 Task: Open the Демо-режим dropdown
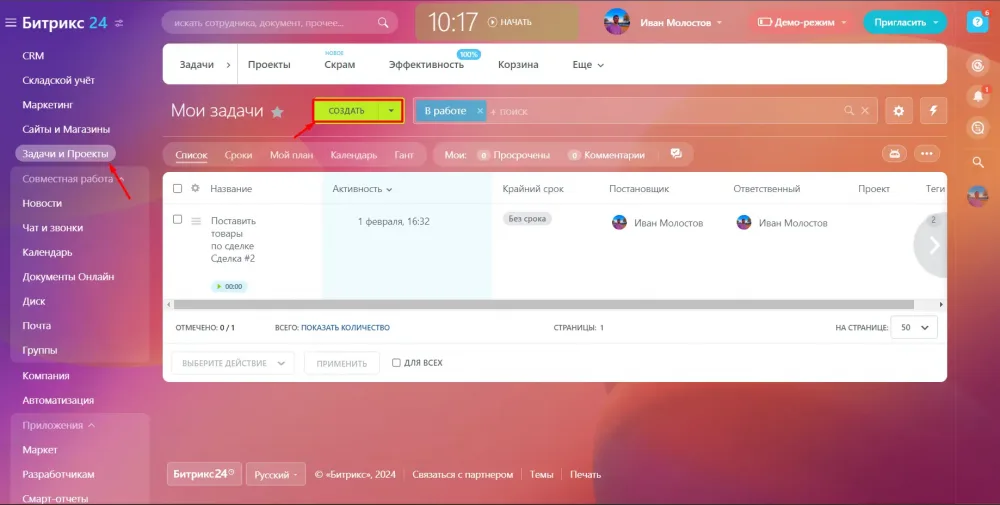[803, 22]
